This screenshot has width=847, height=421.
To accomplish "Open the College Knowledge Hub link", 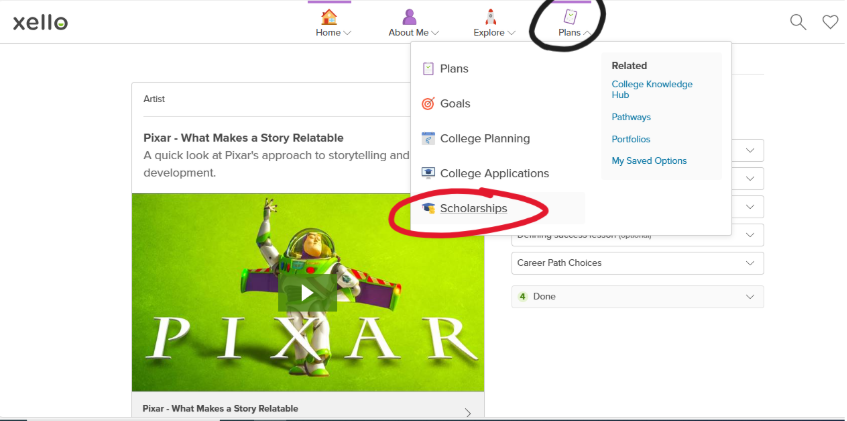I will coord(651,89).
